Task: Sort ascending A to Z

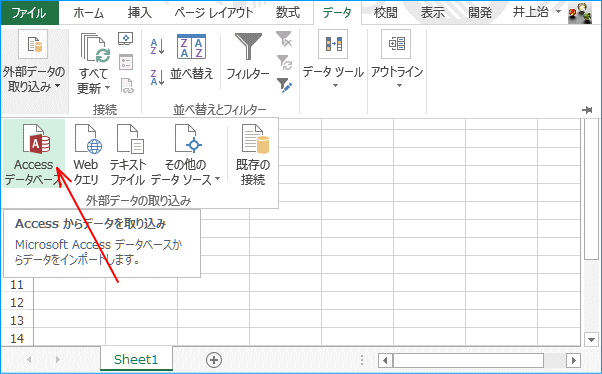Action: point(157,47)
